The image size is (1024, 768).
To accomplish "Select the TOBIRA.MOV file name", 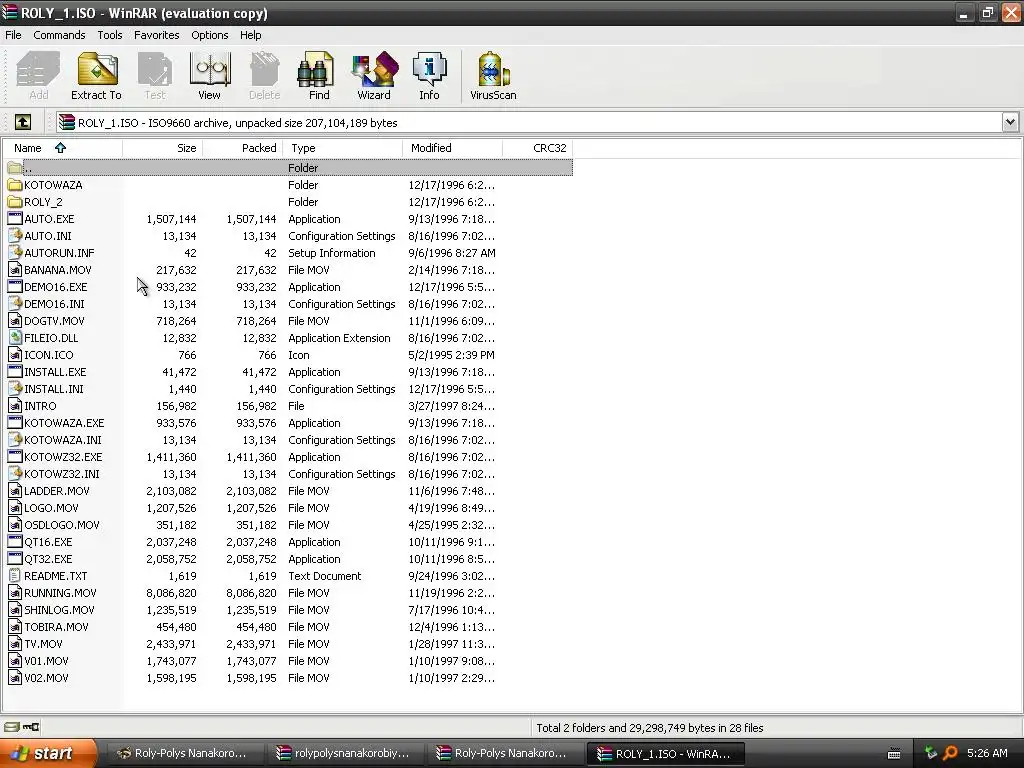I will pyautogui.click(x=56, y=627).
